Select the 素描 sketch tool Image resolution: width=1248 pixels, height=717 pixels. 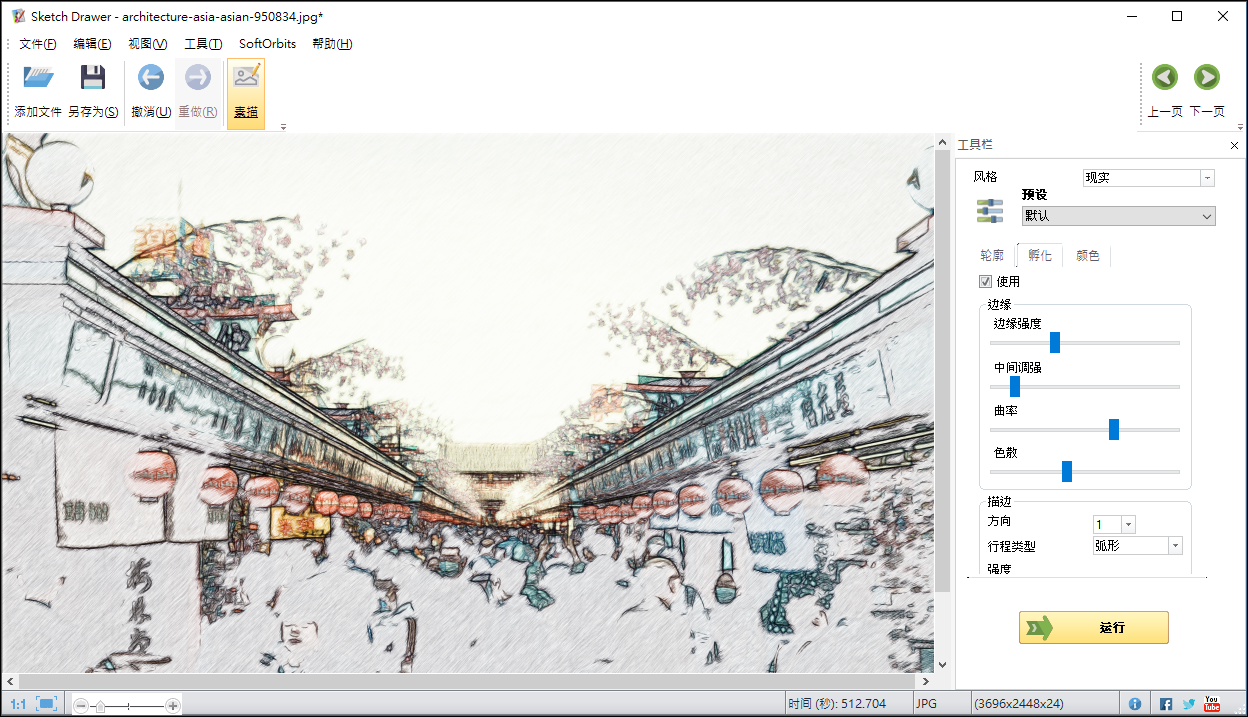tap(245, 88)
